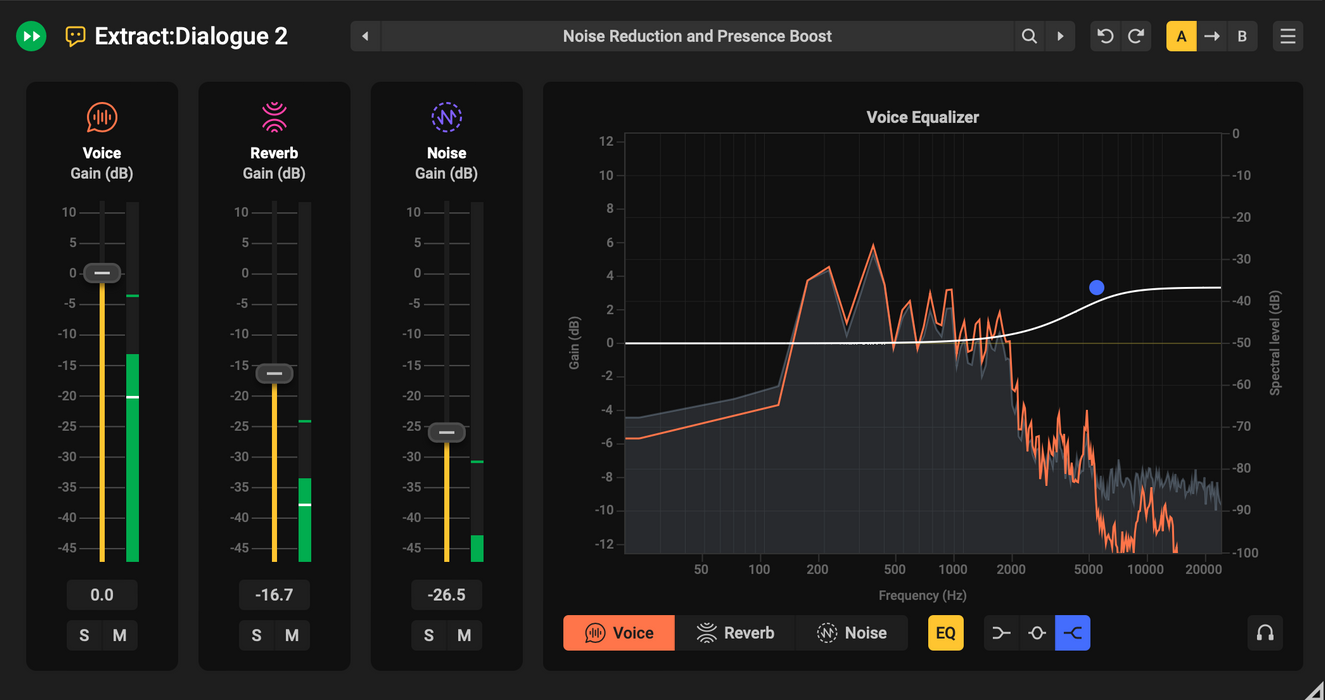Solo the Voice channel

point(84,636)
